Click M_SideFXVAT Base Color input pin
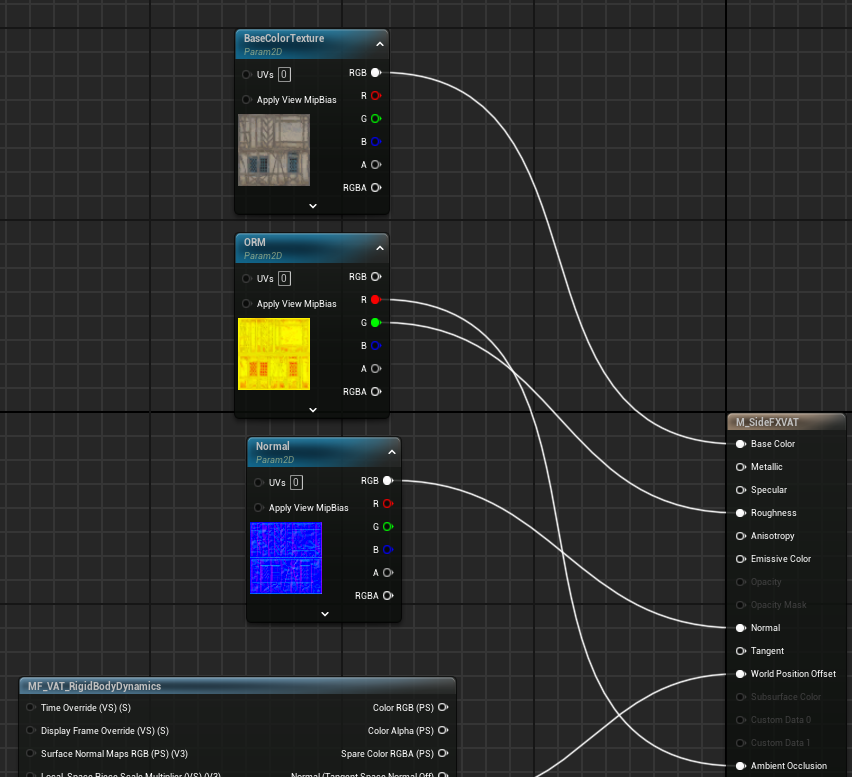 pos(741,444)
